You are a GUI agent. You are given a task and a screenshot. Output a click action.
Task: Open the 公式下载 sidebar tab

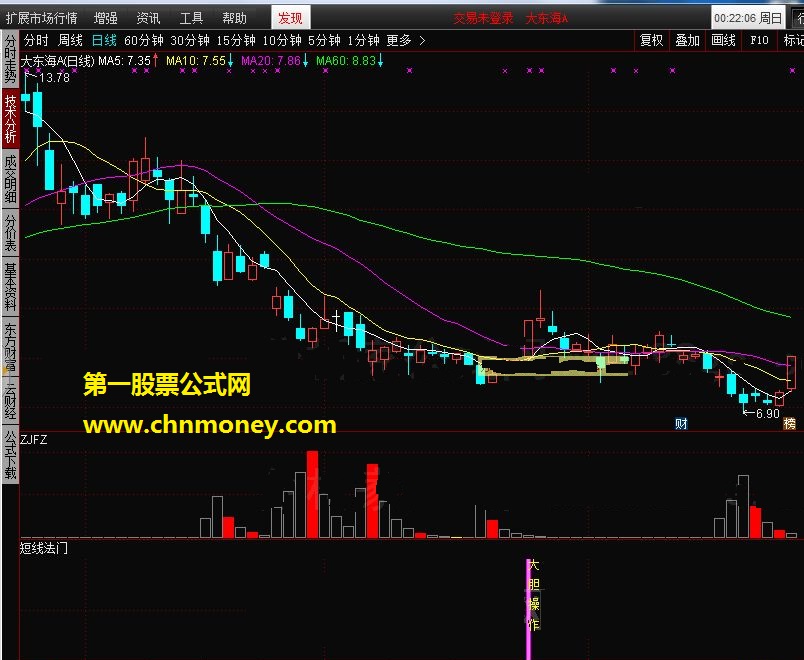(x=10, y=454)
